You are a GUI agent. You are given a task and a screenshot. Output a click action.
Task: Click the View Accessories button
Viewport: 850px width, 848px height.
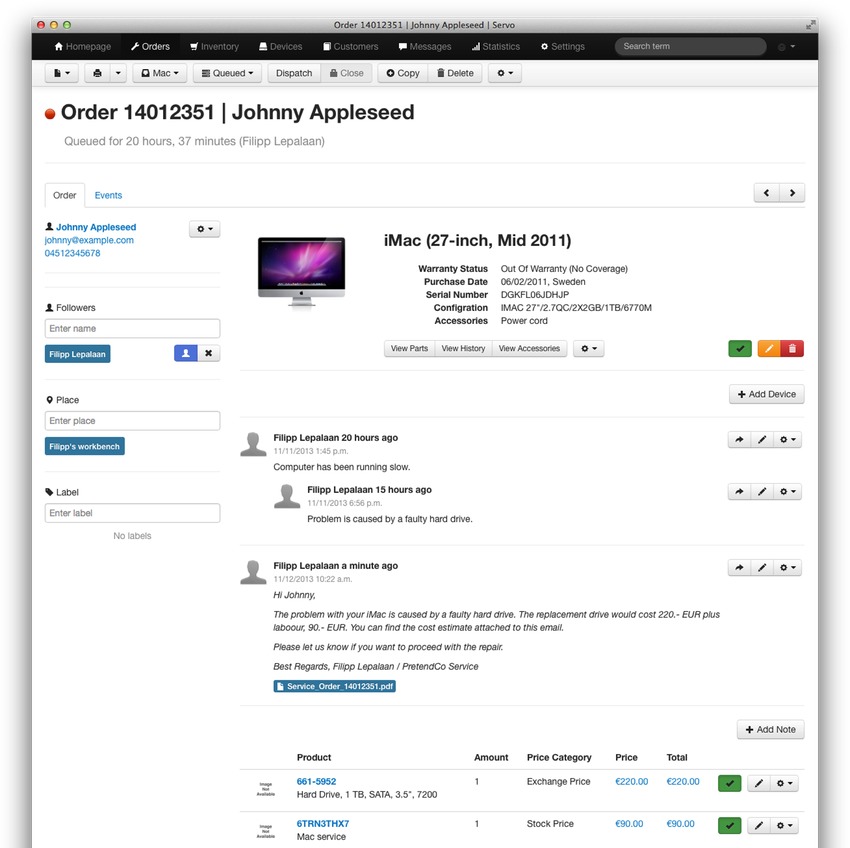click(529, 348)
